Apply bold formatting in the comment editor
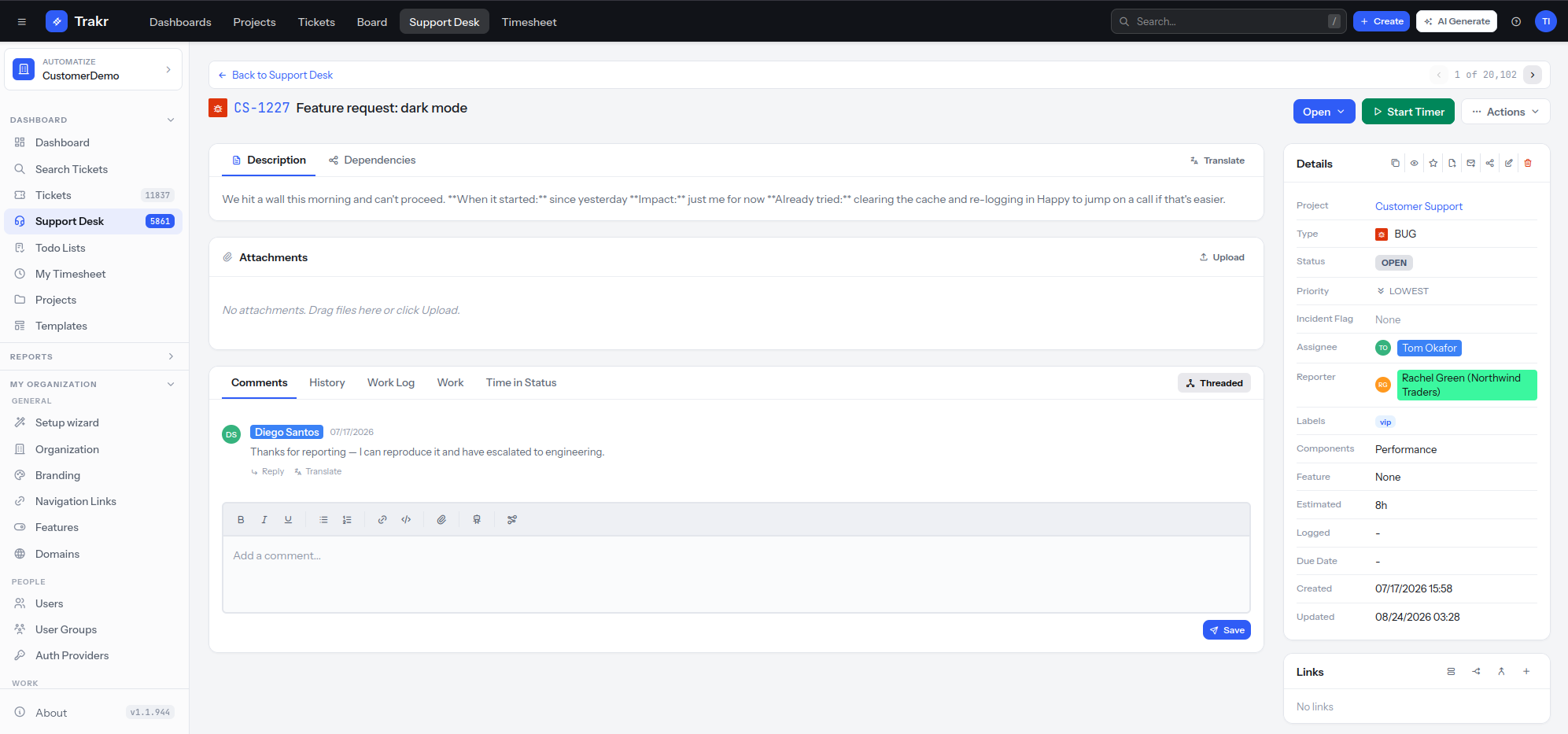 pos(241,519)
